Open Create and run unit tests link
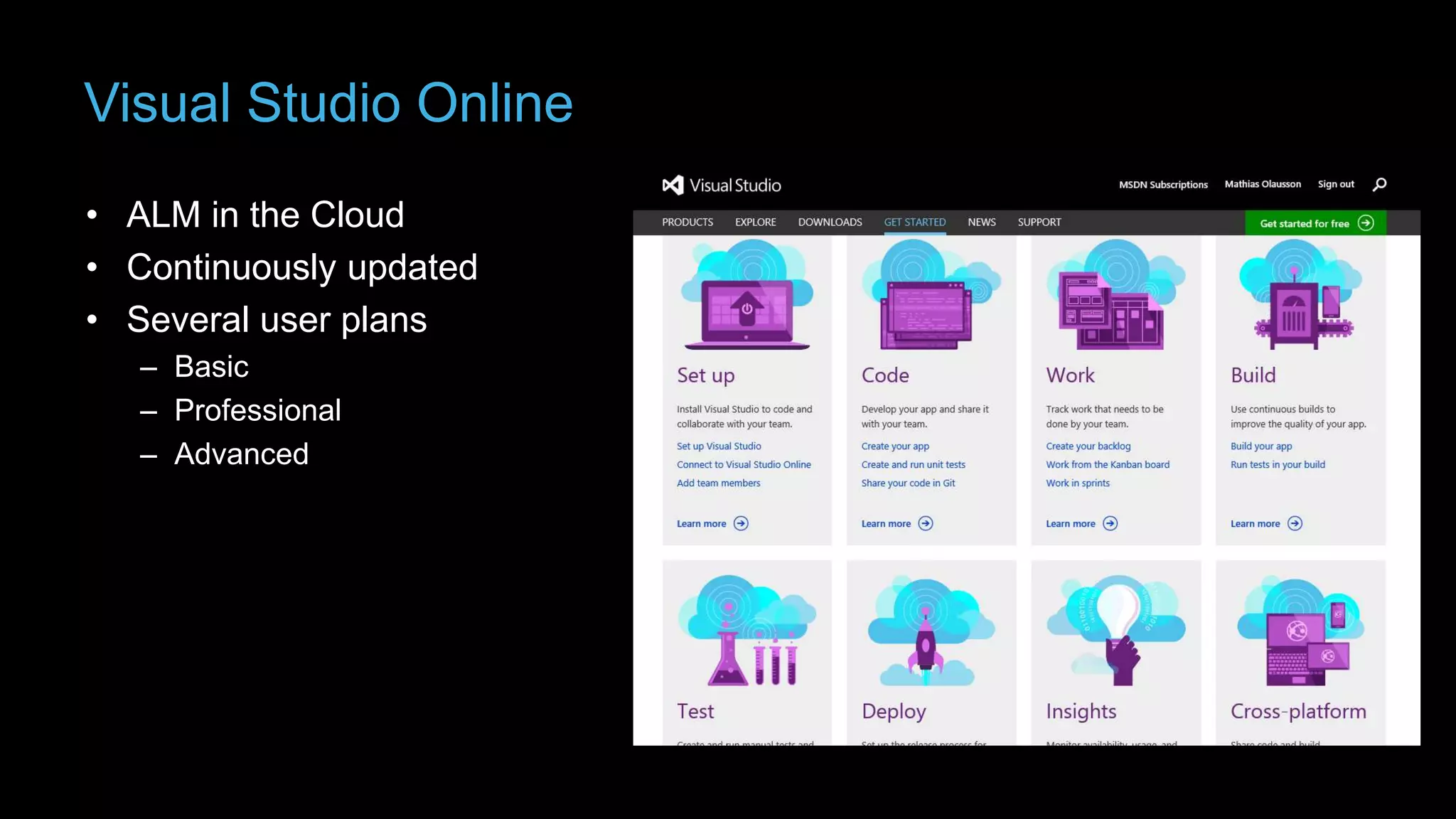Screen dimensions: 1456x819 [913, 465]
